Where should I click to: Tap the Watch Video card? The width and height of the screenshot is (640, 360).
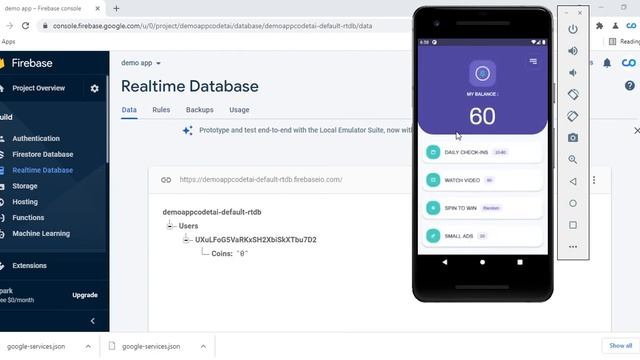pyautogui.click(x=482, y=180)
